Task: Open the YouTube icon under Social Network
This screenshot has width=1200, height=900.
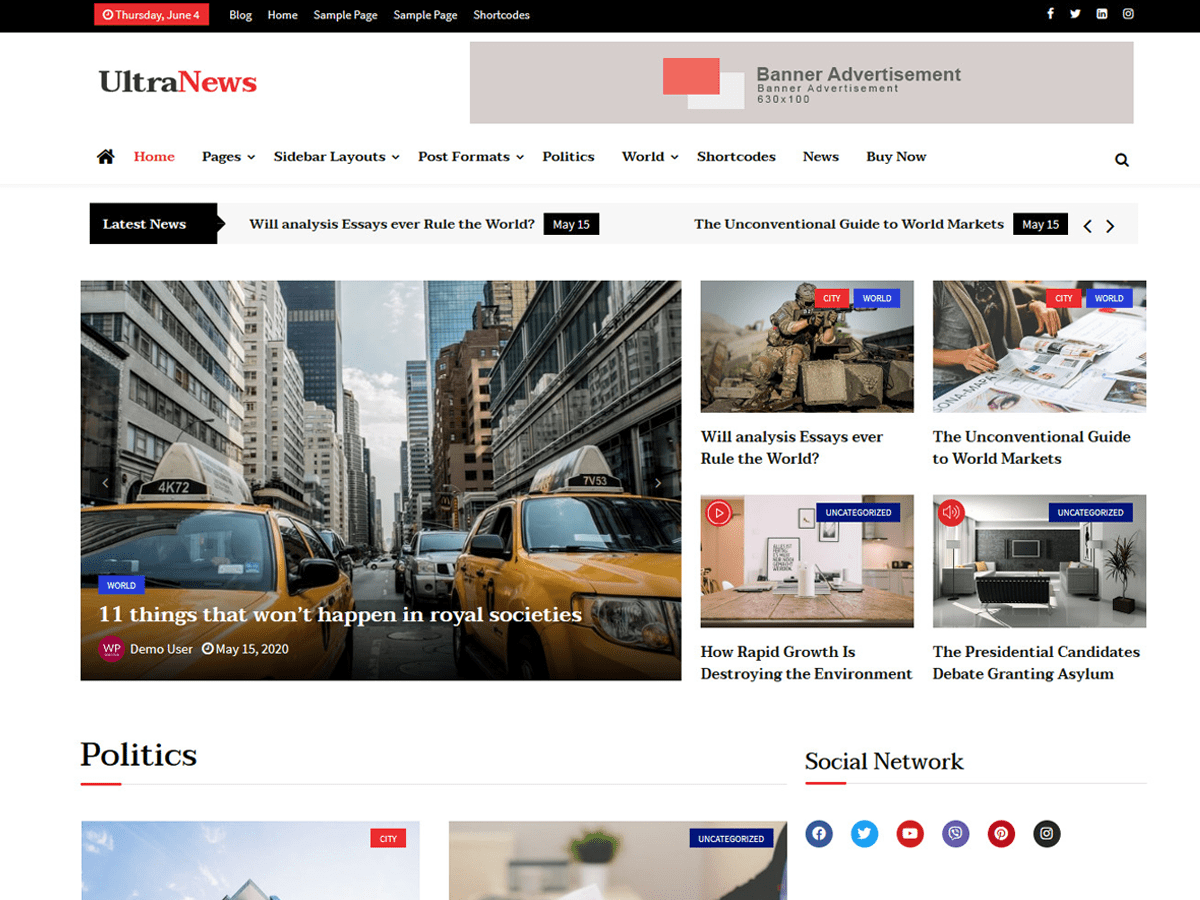Action: [910, 833]
